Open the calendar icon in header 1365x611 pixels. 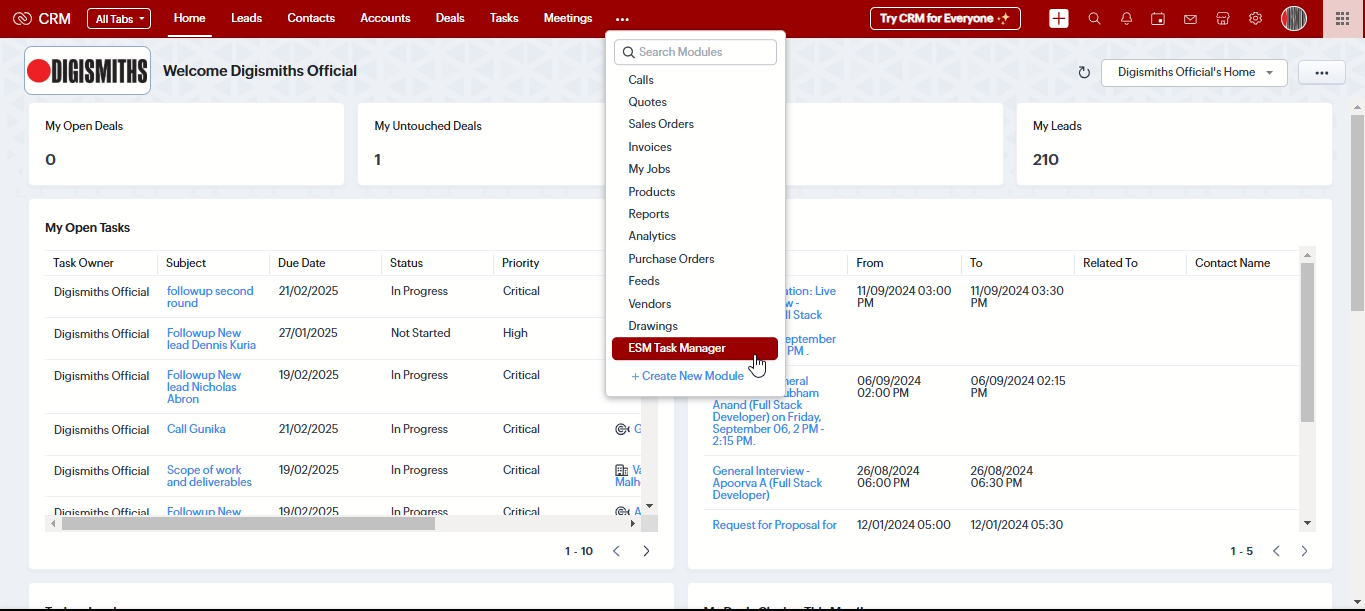tap(1158, 19)
